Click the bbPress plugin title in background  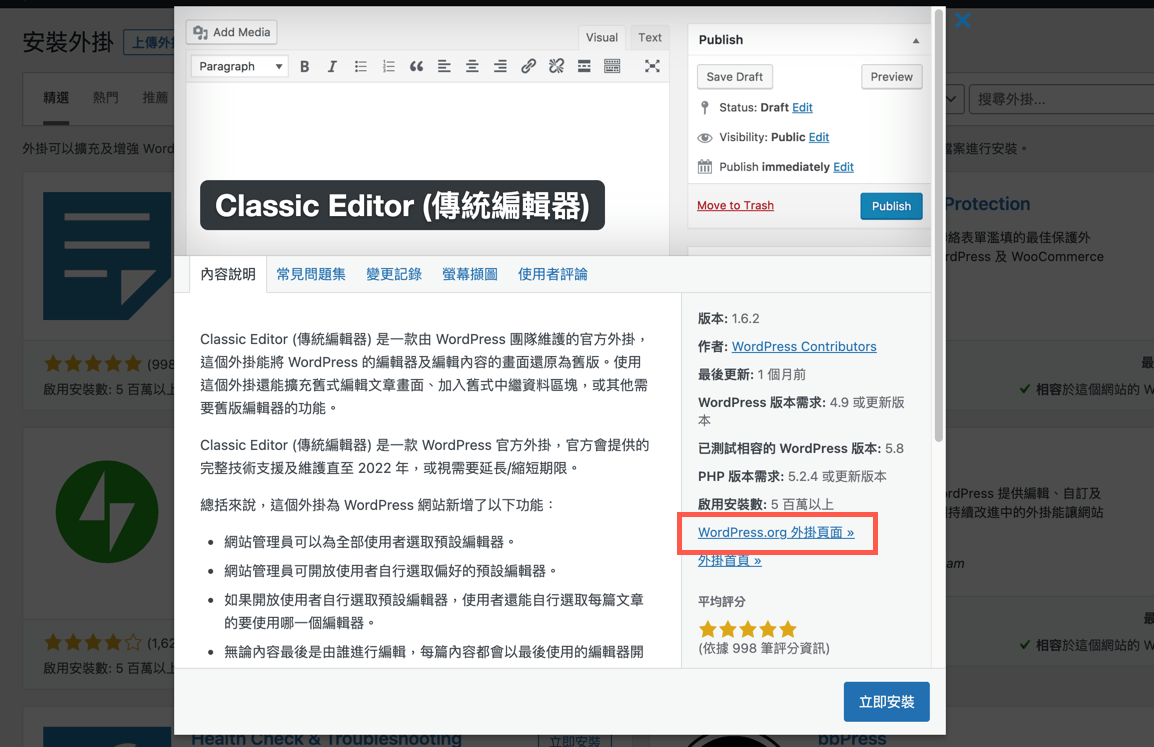(852, 738)
